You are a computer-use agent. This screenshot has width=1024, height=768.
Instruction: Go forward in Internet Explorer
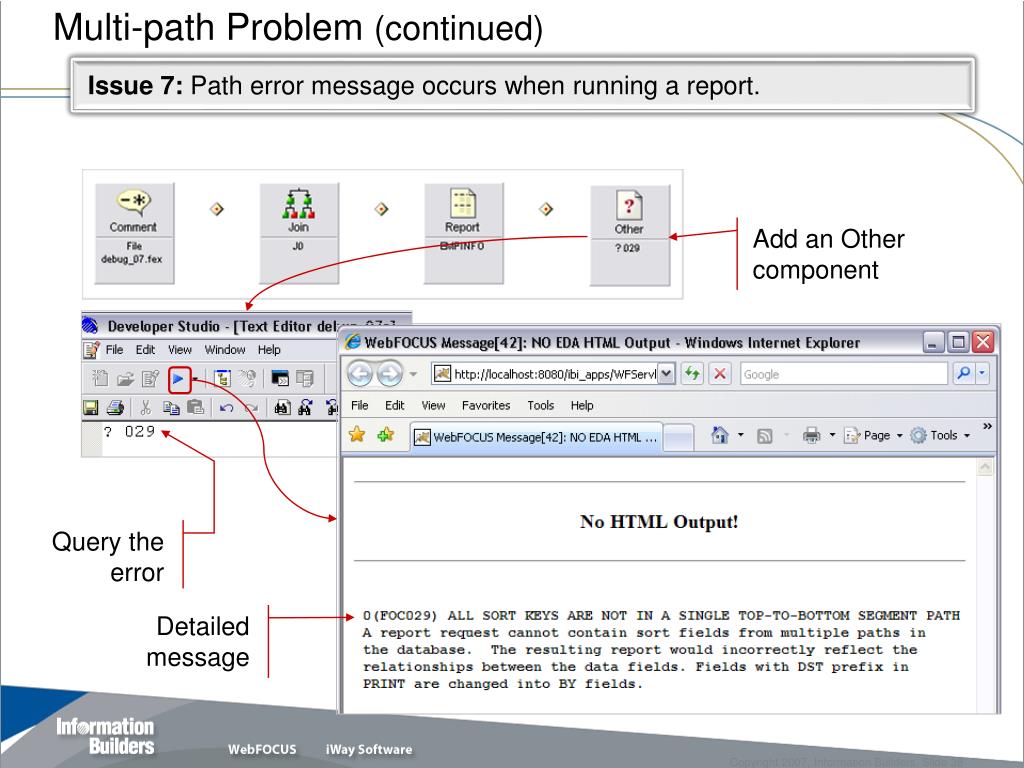point(390,374)
